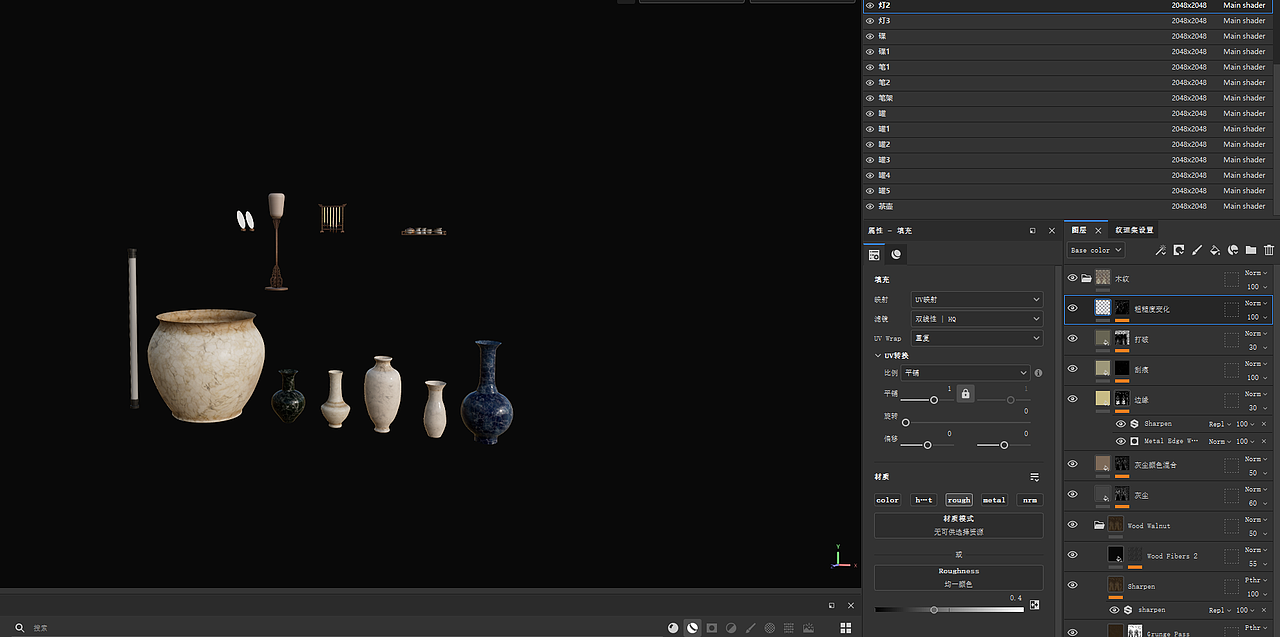
Task: Add a fill layer with the bucket icon
Action: pyautogui.click(x=1215, y=250)
